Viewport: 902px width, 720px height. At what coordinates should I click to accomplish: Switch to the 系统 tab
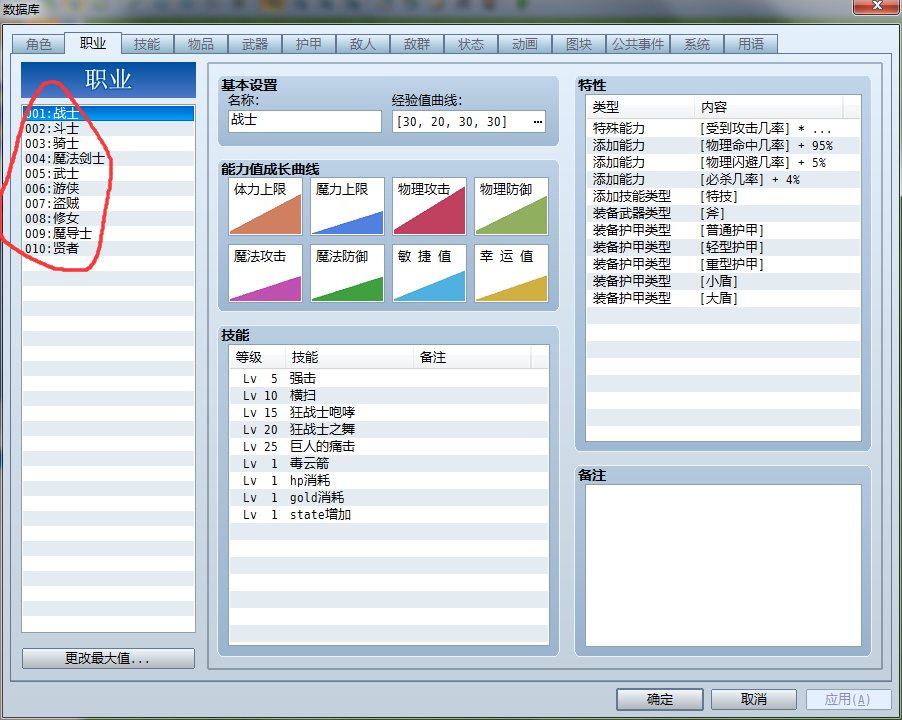(x=697, y=44)
